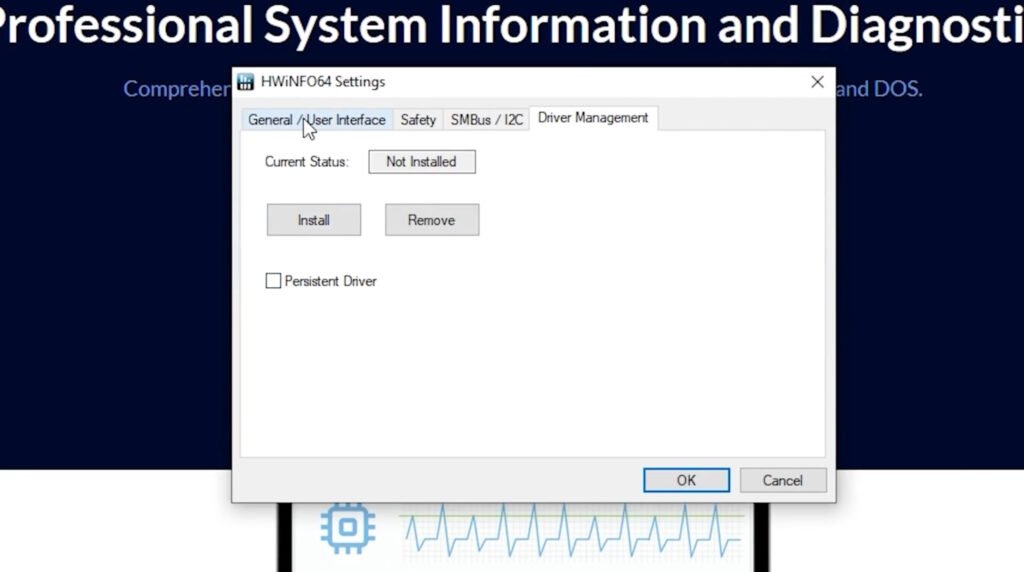Enable the Persistent Driver checkbox
Viewport: 1024px width, 572px height.
click(x=273, y=281)
